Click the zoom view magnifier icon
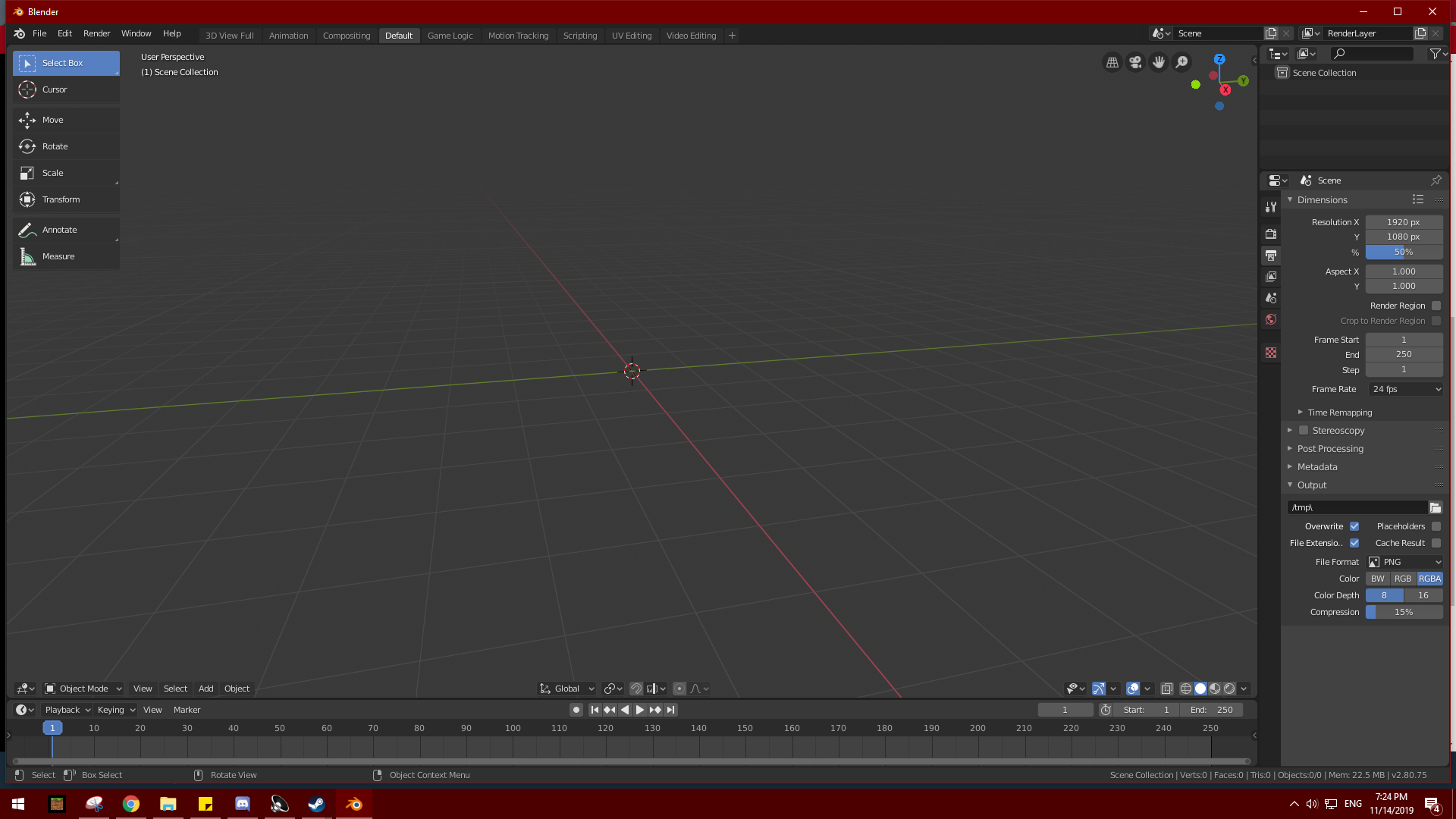Viewport: 1456px width, 819px height. [x=1181, y=63]
